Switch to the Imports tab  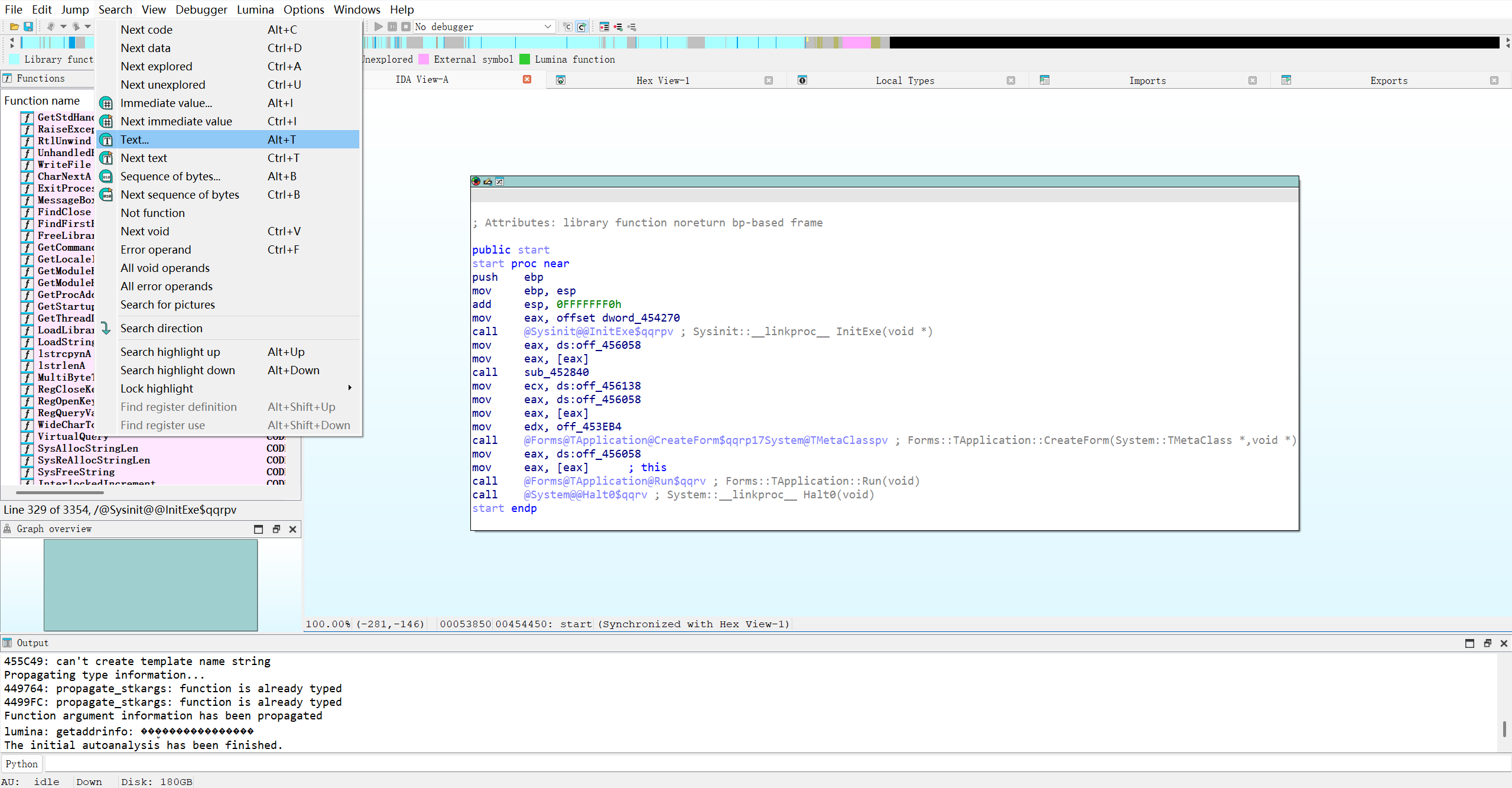coord(1147,80)
